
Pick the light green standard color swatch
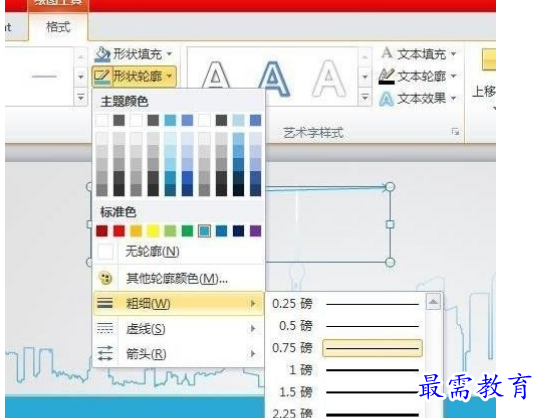click(170, 231)
